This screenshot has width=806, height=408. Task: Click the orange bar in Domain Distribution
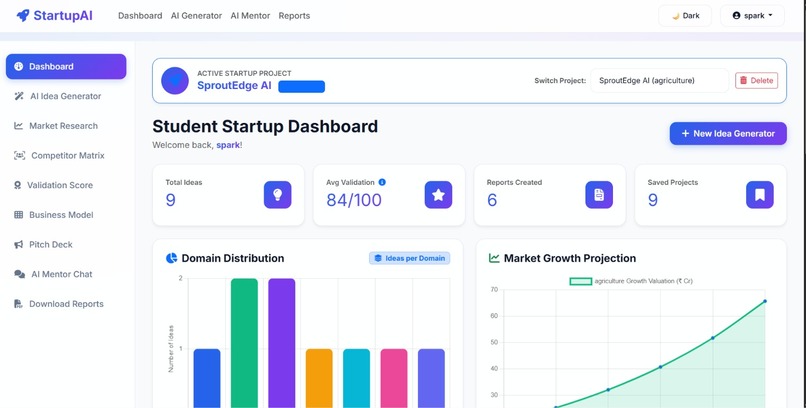point(319,378)
